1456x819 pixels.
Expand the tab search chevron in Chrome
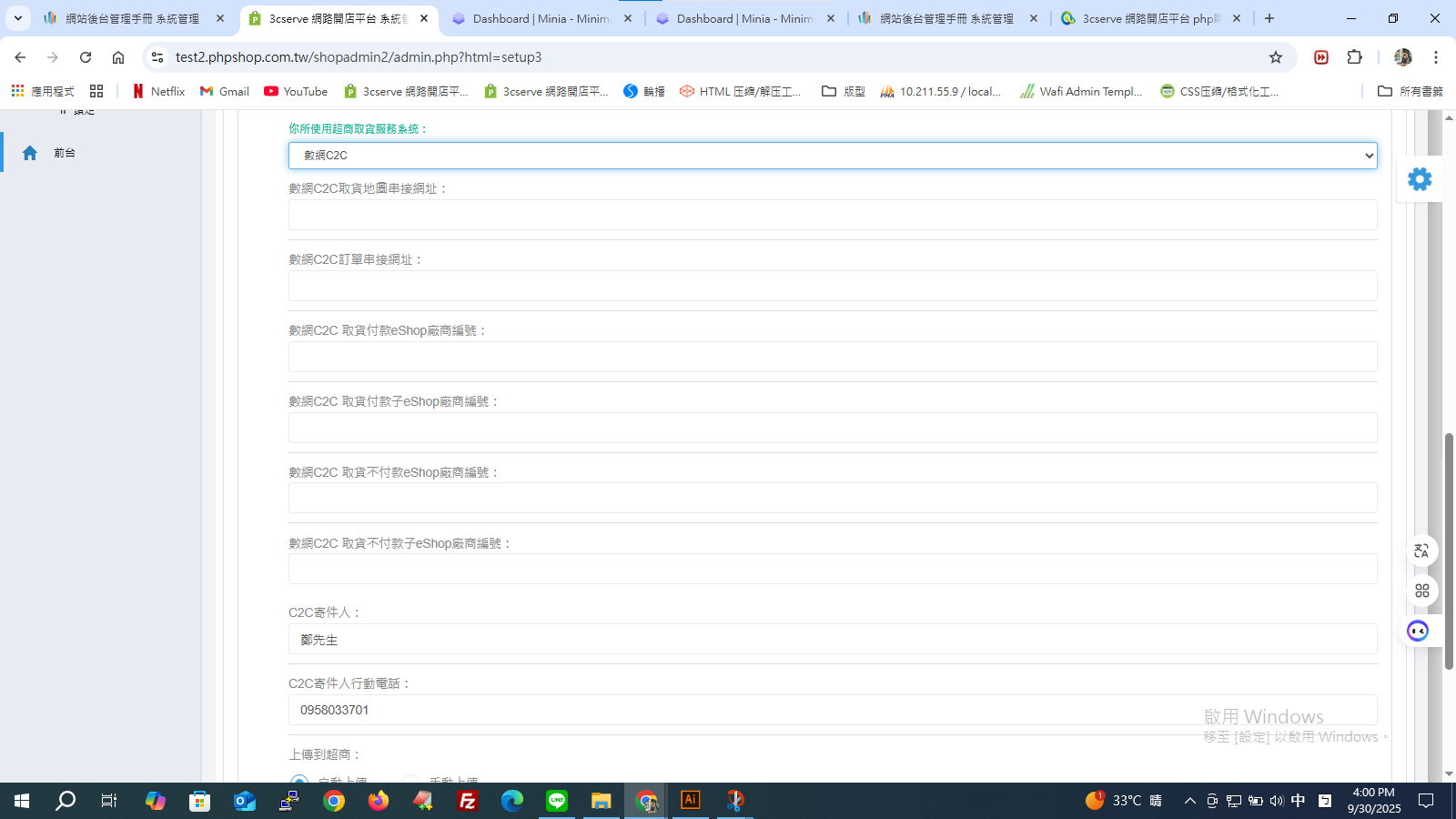coord(17,18)
